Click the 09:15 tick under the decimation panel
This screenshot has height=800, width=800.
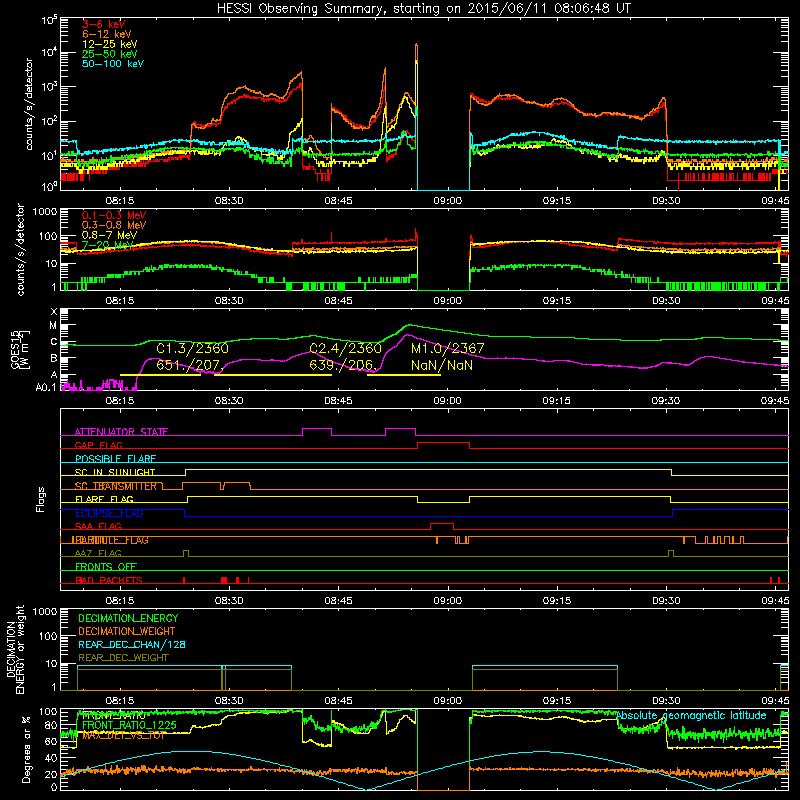point(557,700)
